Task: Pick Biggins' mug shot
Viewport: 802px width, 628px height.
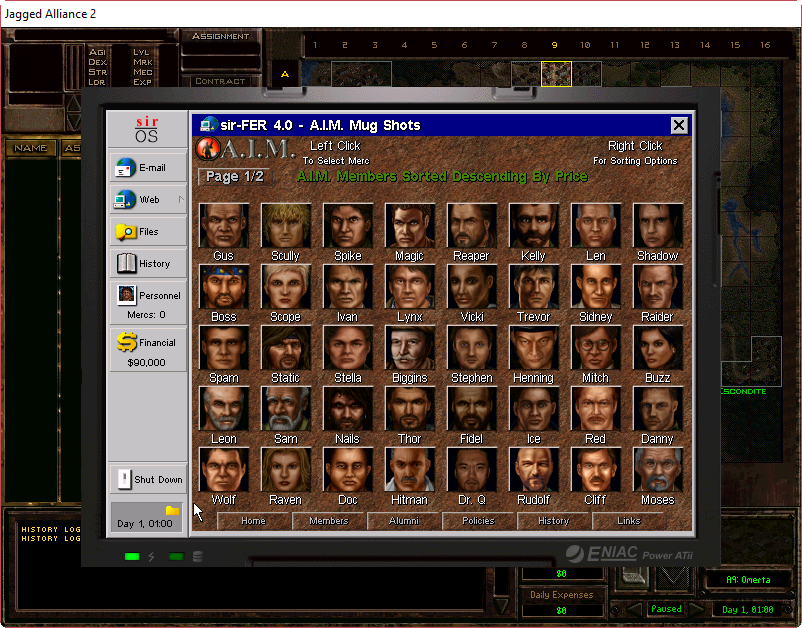Action: 410,348
